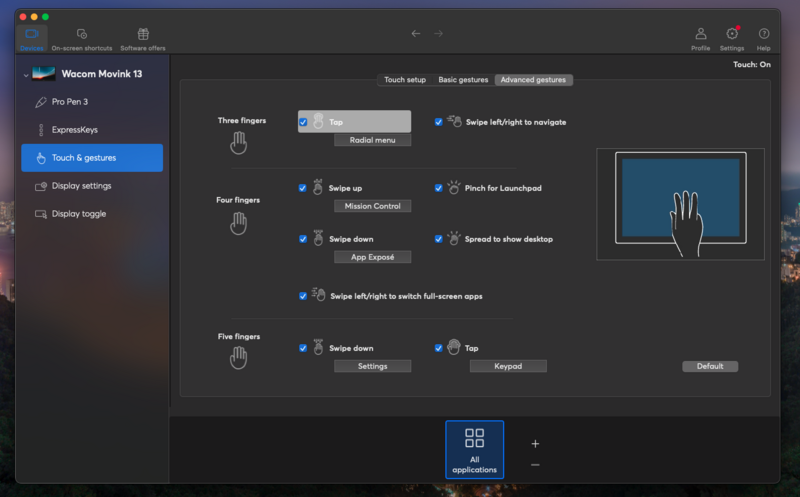Open the Keypad dropdown
The image size is (800, 497).
508,366
